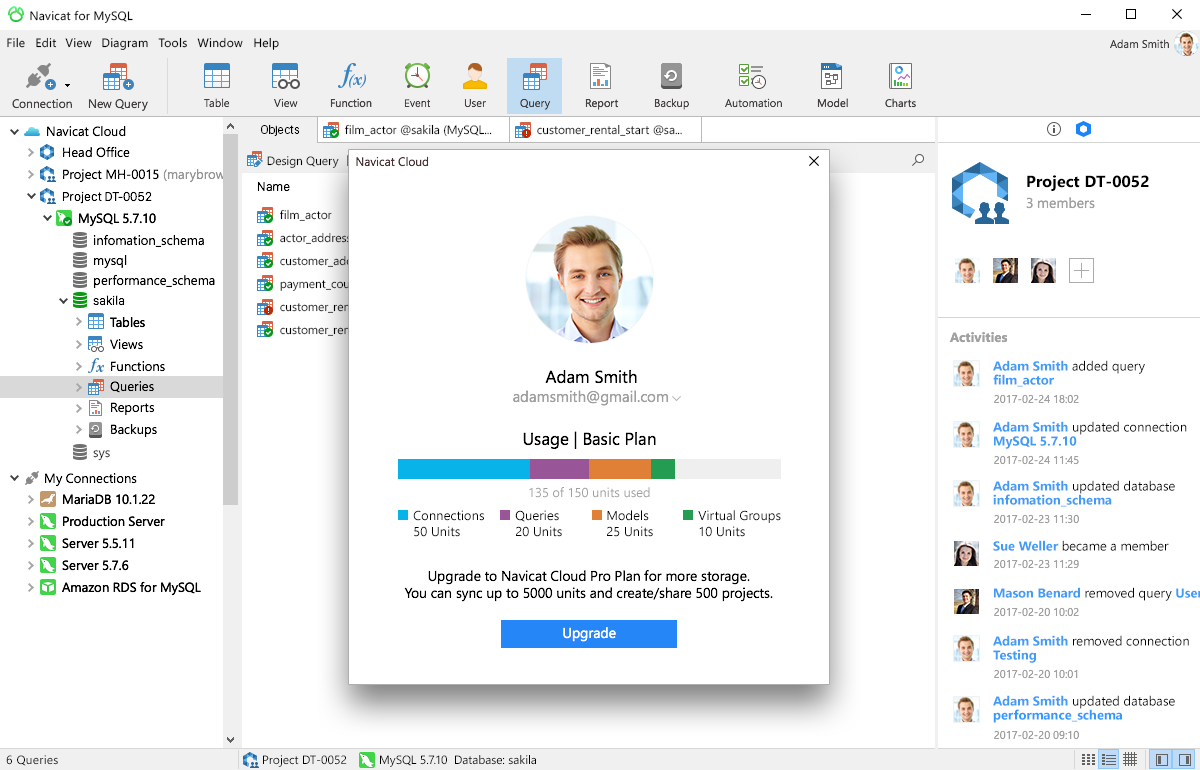Close the Navicat Cloud dialog
The width and height of the screenshot is (1200, 770).
click(813, 162)
